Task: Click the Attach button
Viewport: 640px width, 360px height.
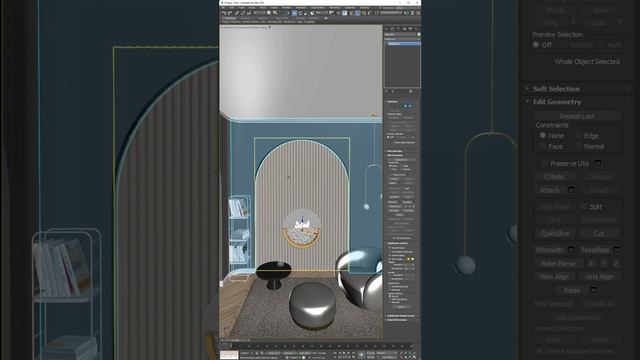Action: pyautogui.click(x=393, y=183)
